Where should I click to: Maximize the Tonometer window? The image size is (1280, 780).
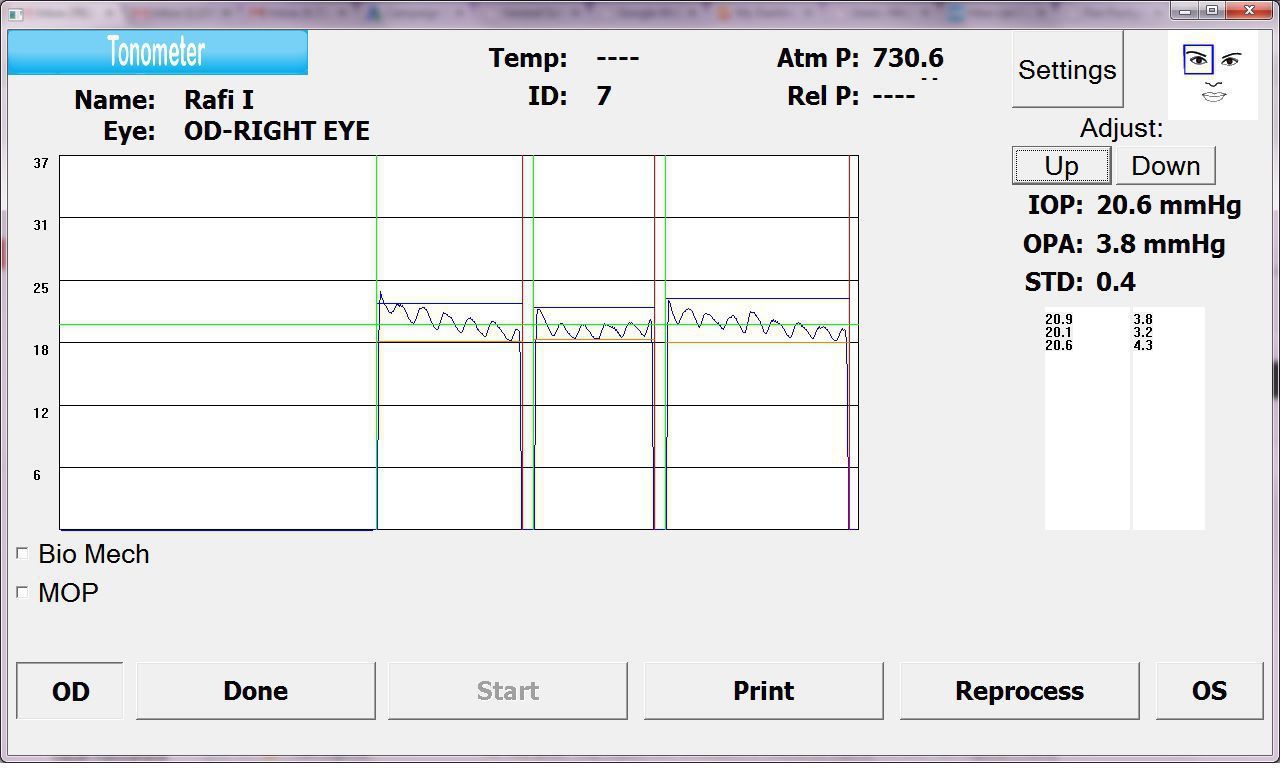pyautogui.click(x=1211, y=11)
